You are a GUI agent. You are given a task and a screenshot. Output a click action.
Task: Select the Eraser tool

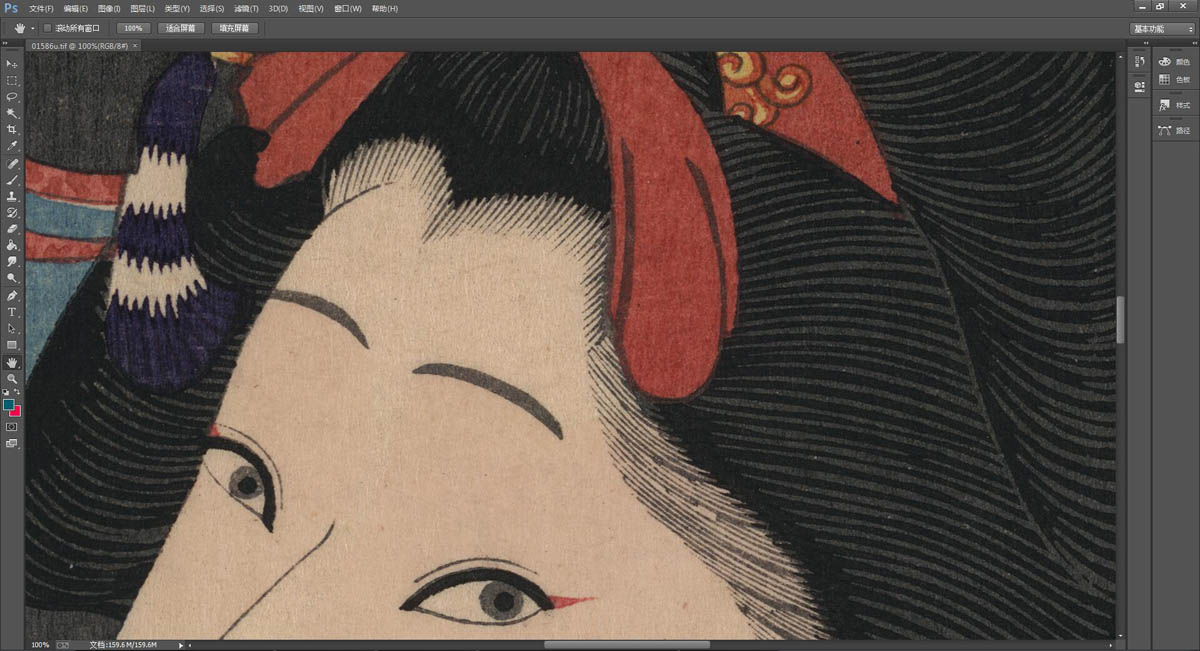12,229
